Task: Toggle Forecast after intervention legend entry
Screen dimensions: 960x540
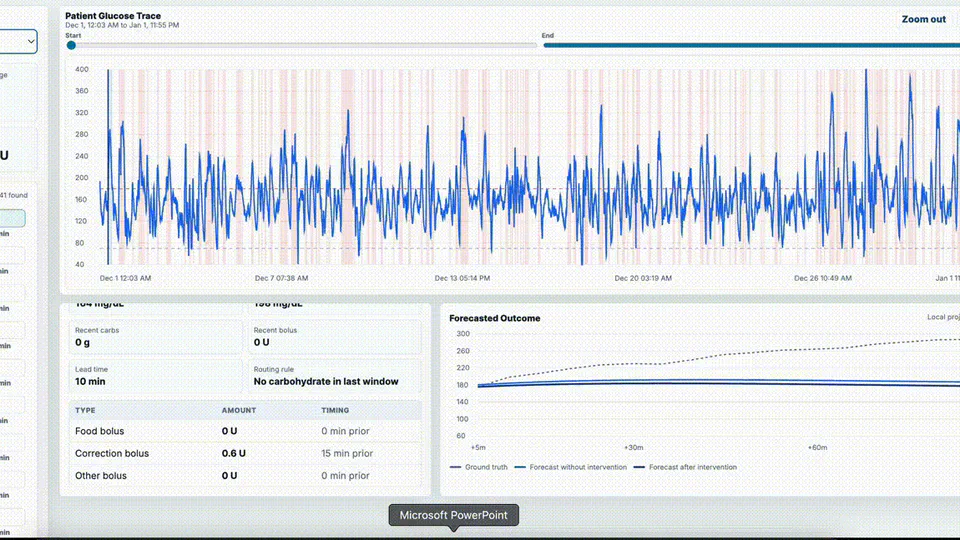Action: [x=685, y=467]
